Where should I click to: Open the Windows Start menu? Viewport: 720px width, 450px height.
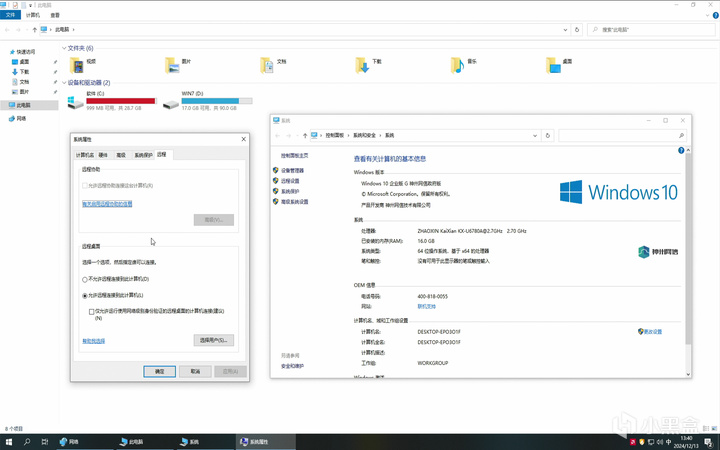(9, 442)
